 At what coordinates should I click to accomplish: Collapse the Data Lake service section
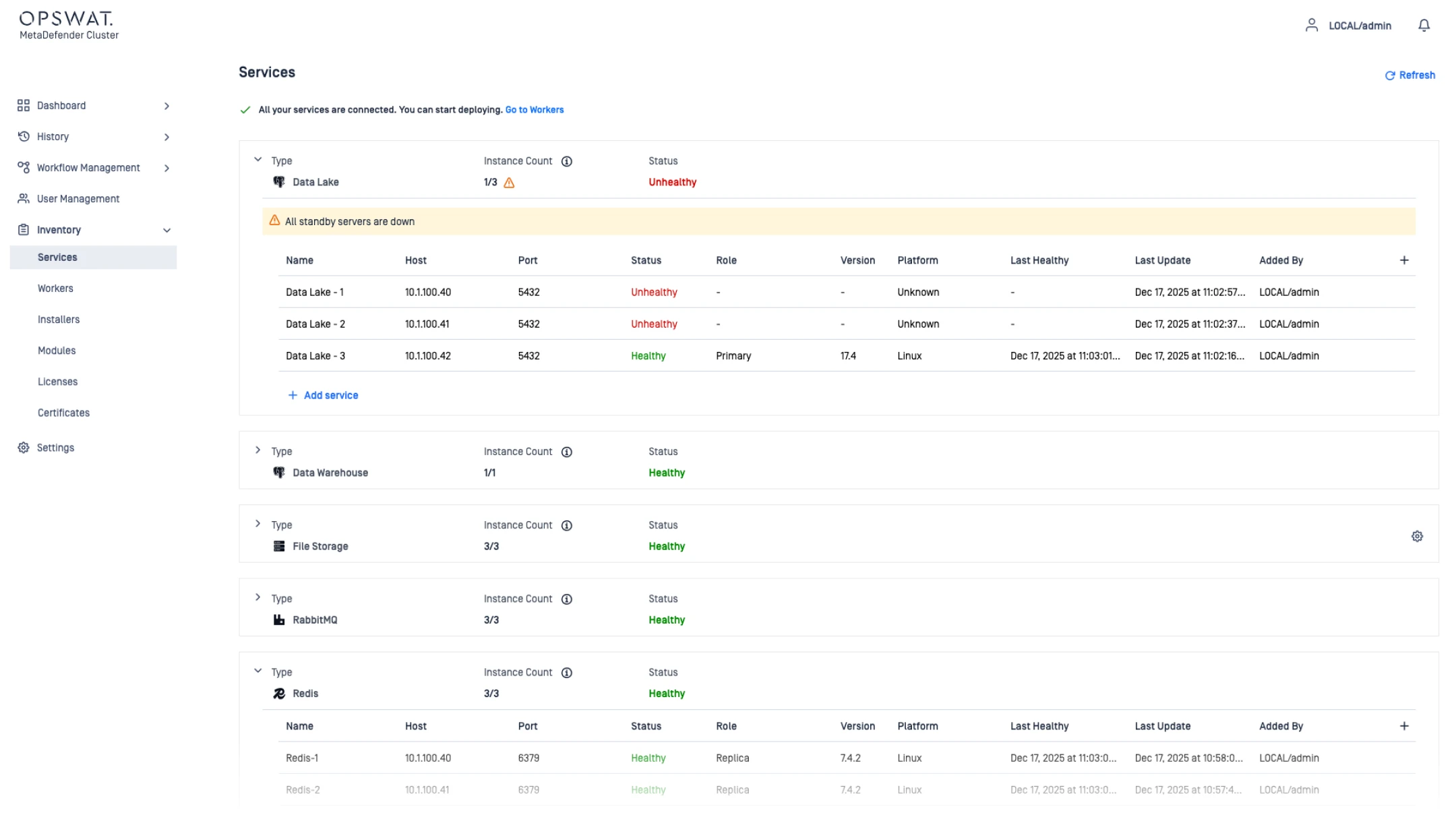point(257,160)
